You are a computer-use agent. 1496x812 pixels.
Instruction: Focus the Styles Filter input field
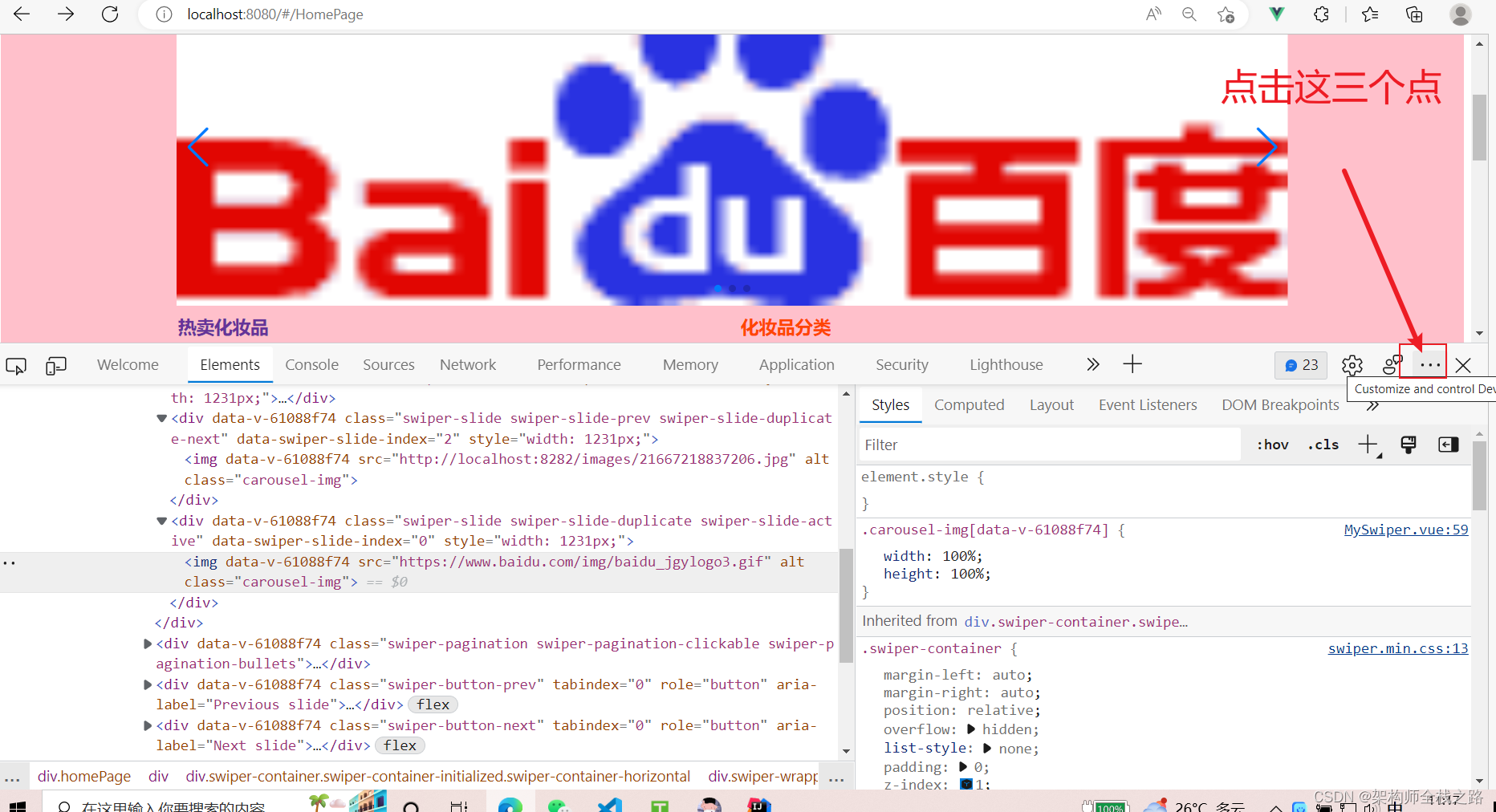click(x=1051, y=445)
